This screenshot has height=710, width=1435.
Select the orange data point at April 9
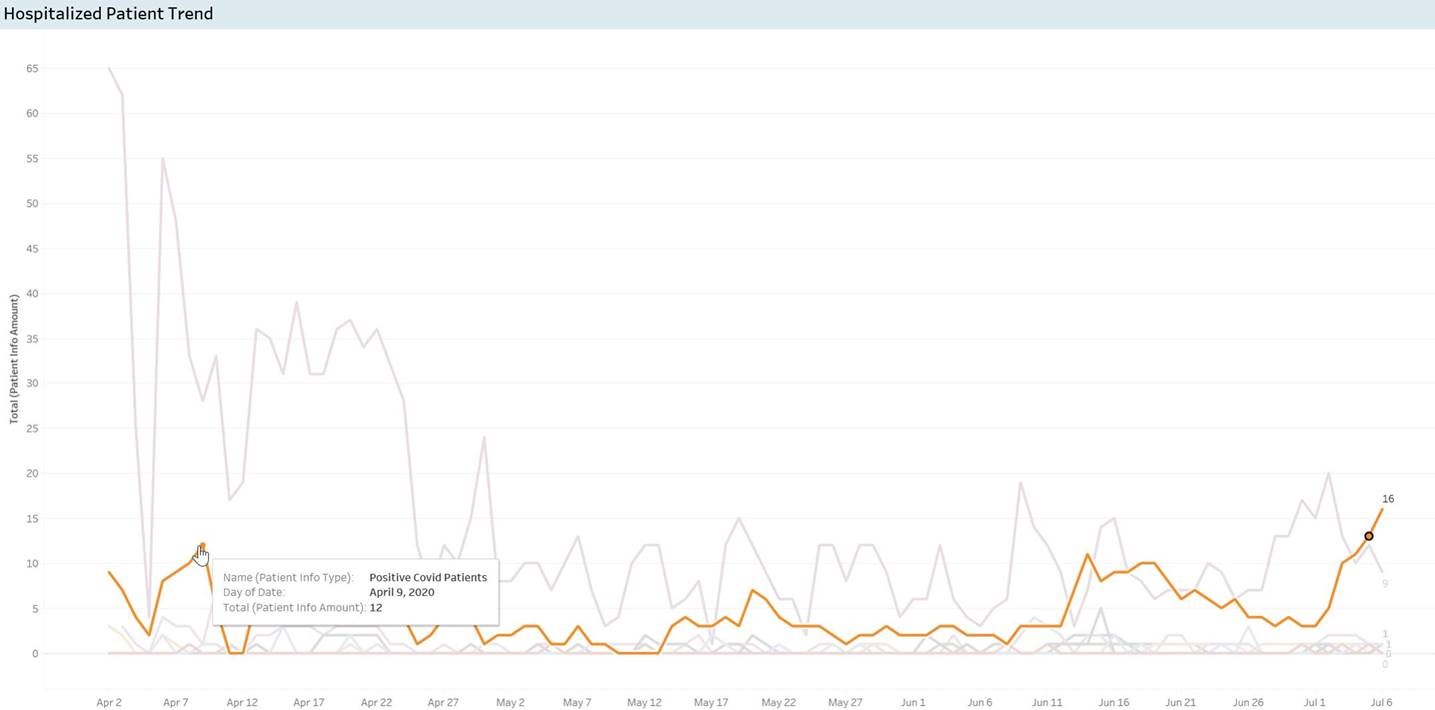[202, 546]
